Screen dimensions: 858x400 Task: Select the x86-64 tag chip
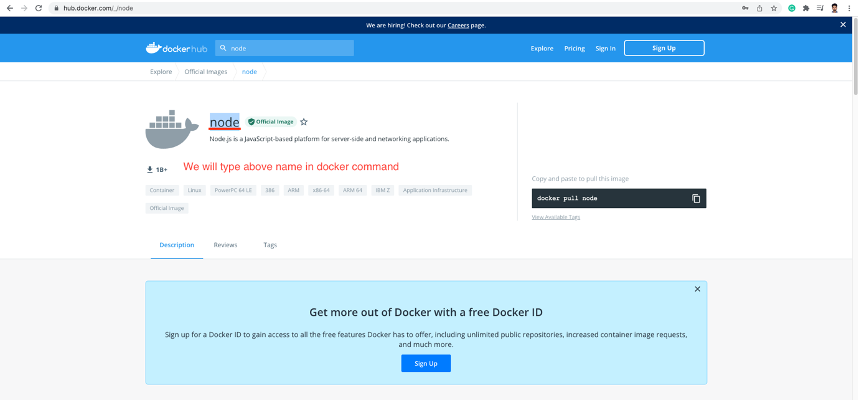pos(321,190)
